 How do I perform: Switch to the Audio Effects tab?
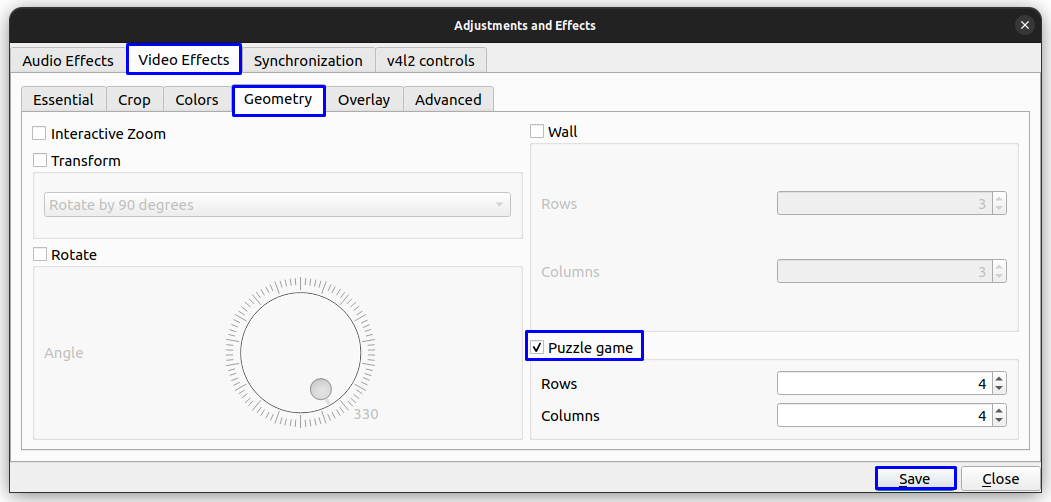68,61
